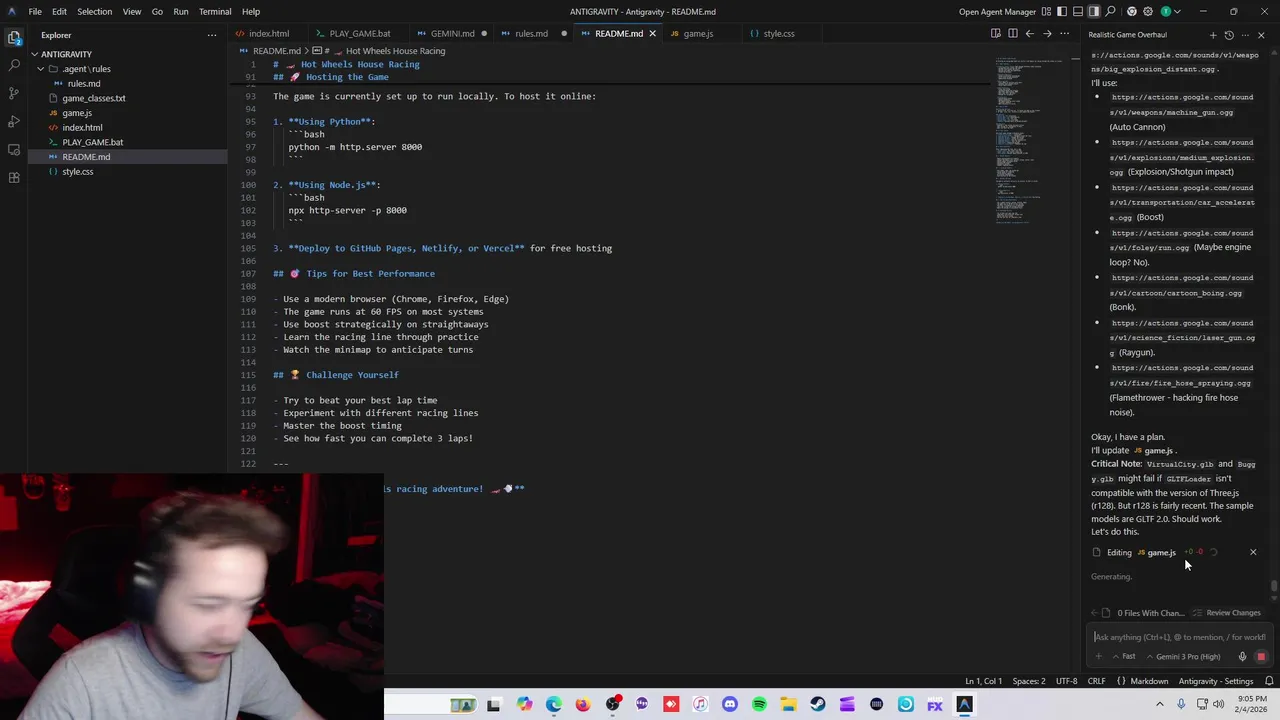Toggle bottom panel visibility icon
Viewport: 1280px width, 720px height.
[1078, 12]
